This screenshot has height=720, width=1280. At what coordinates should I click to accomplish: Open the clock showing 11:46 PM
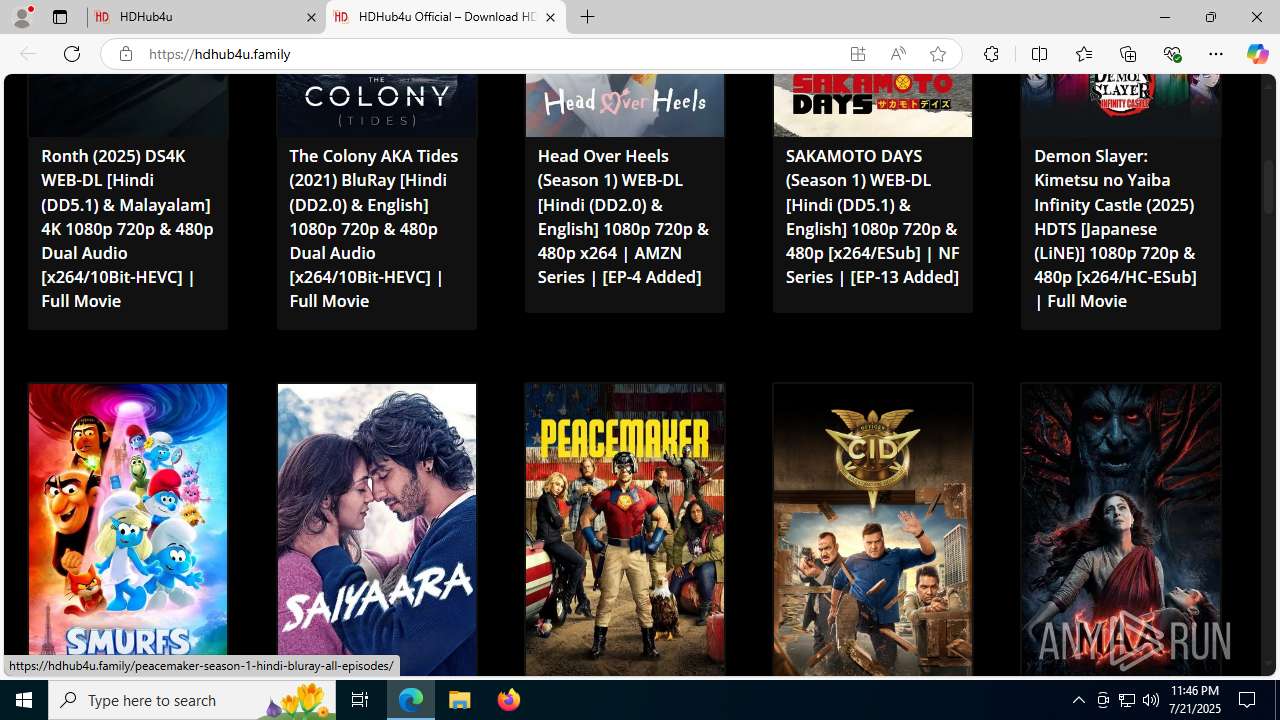[1194, 700]
